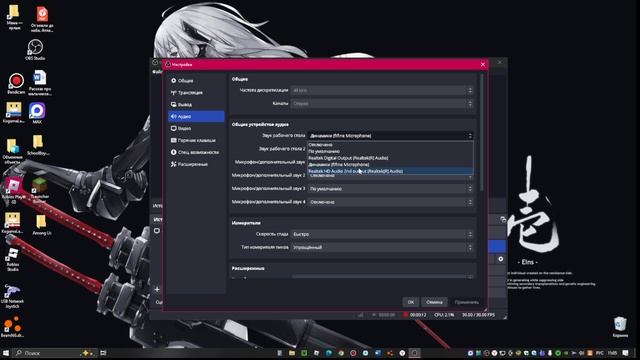This screenshot has width=640, height=360.
Task: Confirm settings with the ОК button
Action: click(x=411, y=302)
